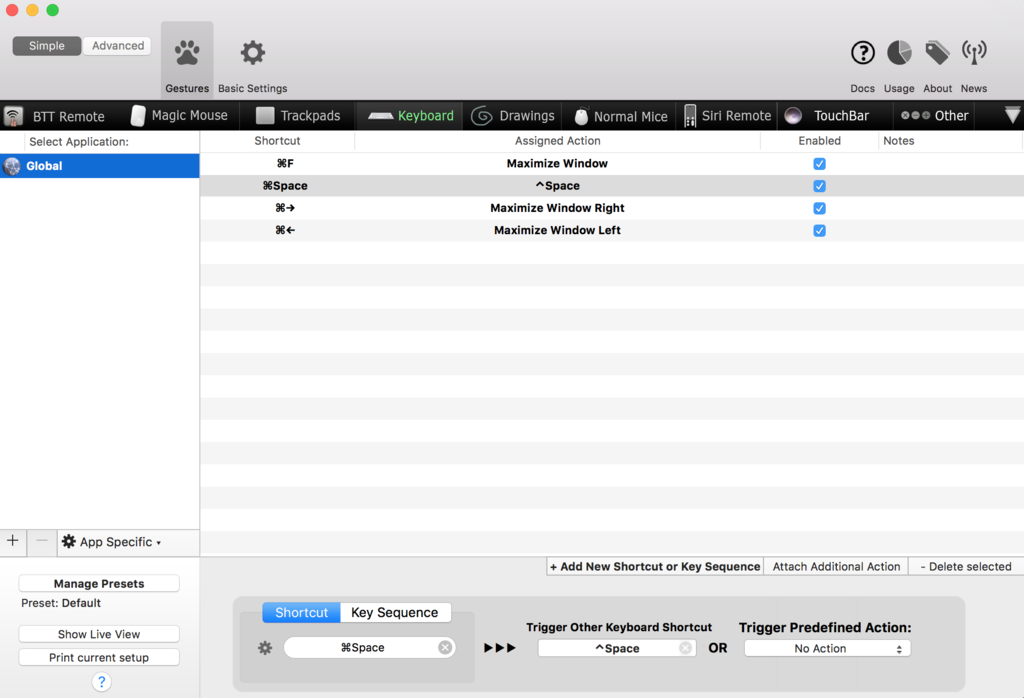Open the Trigger Predefined Action dropdown
The height and width of the screenshot is (698, 1024).
(x=827, y=648)
